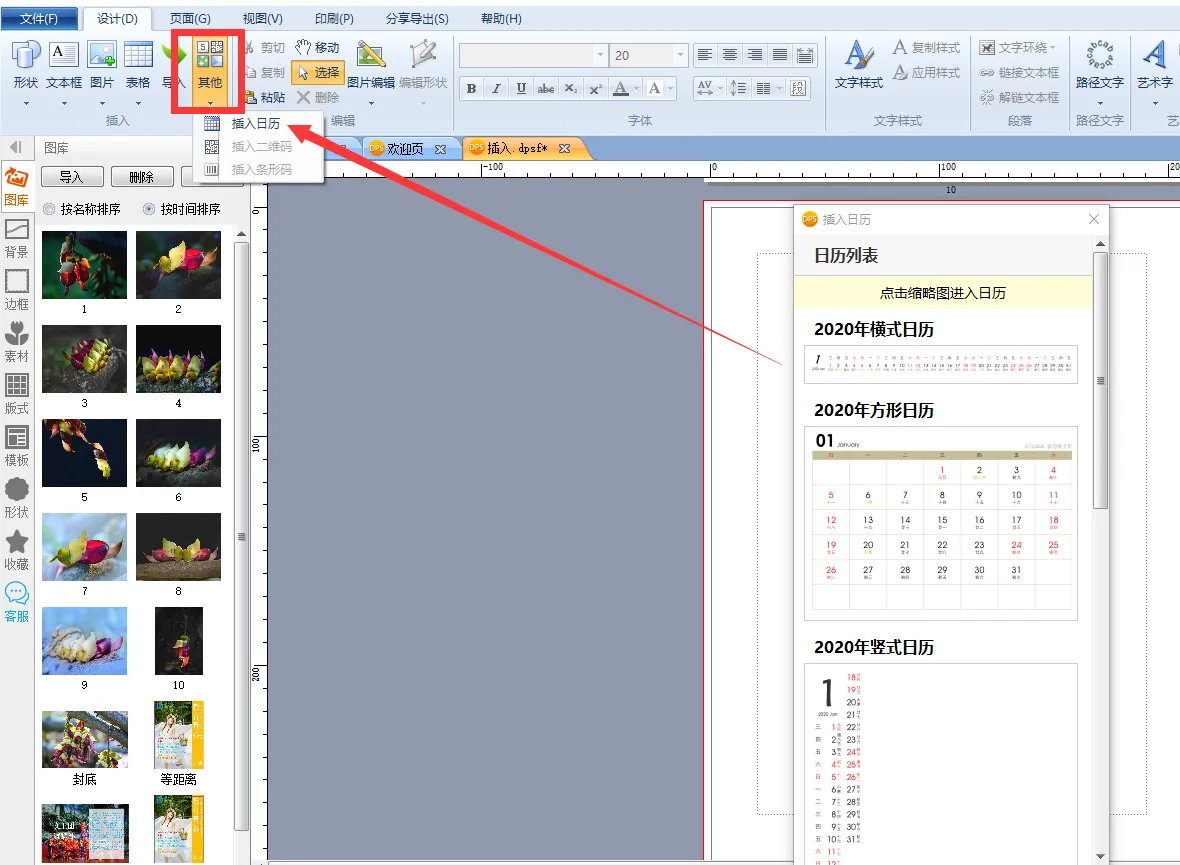Open 模板 template sidebar panel
This screenshot has width=1180, height=865.
click(x=17, y=446)
